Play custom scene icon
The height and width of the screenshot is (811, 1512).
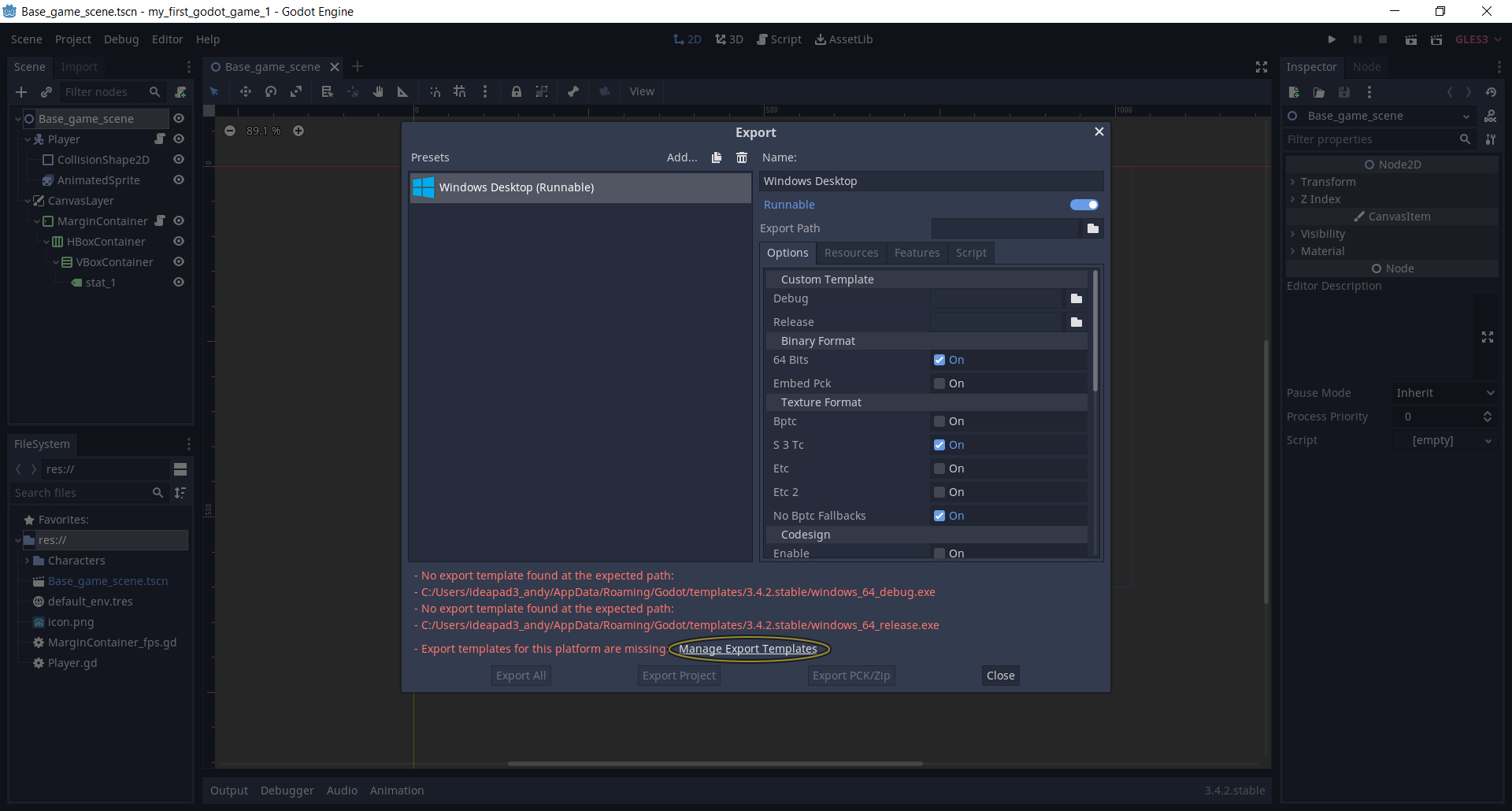(1436, 39)
